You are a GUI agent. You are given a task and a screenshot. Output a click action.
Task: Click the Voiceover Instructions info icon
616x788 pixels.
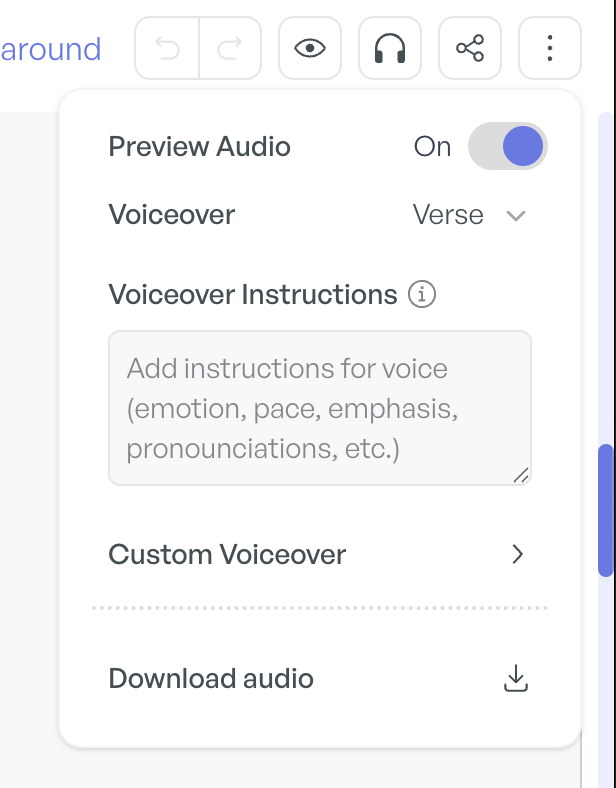point(422,294)
